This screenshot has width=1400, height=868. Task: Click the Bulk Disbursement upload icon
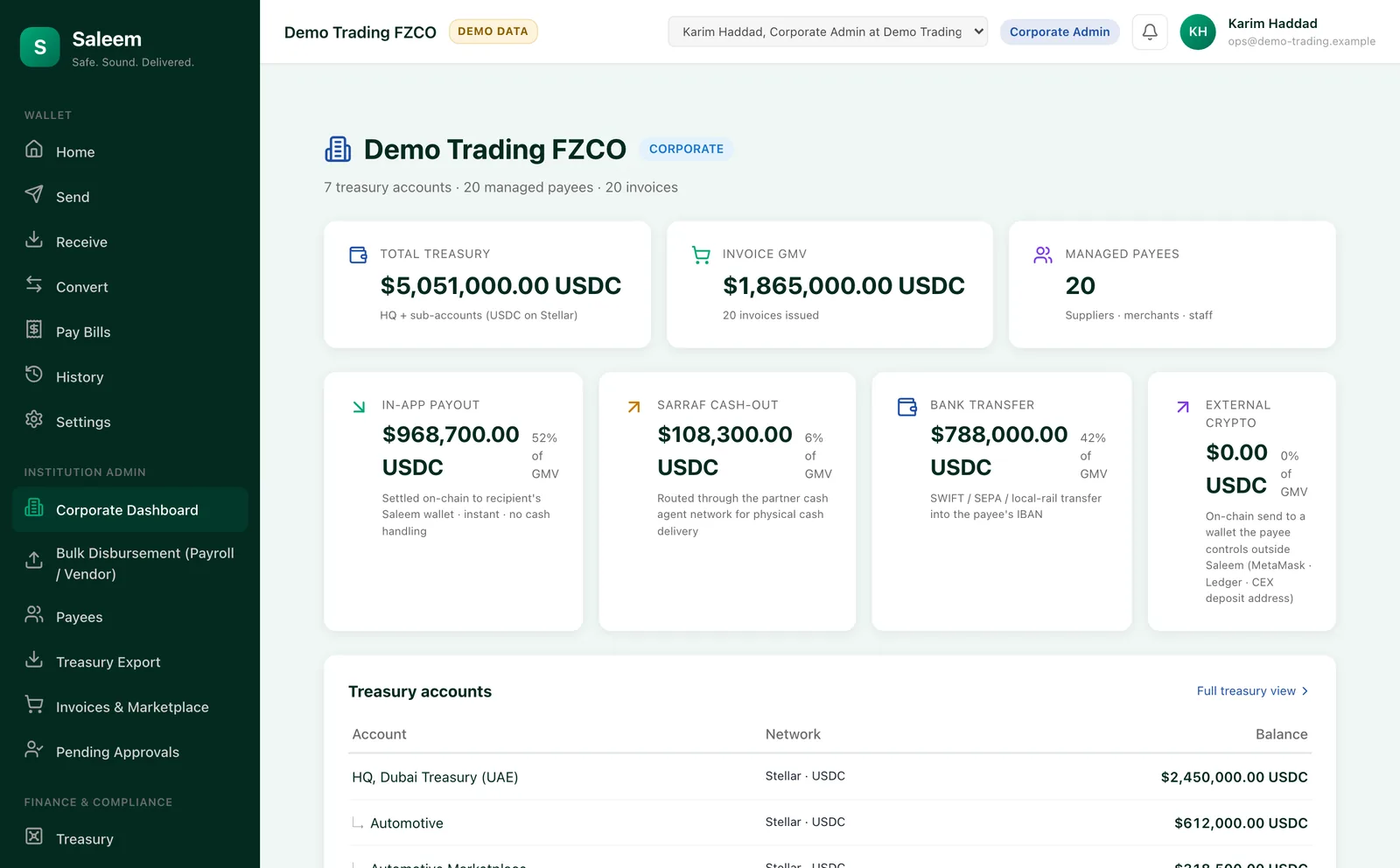34,560
